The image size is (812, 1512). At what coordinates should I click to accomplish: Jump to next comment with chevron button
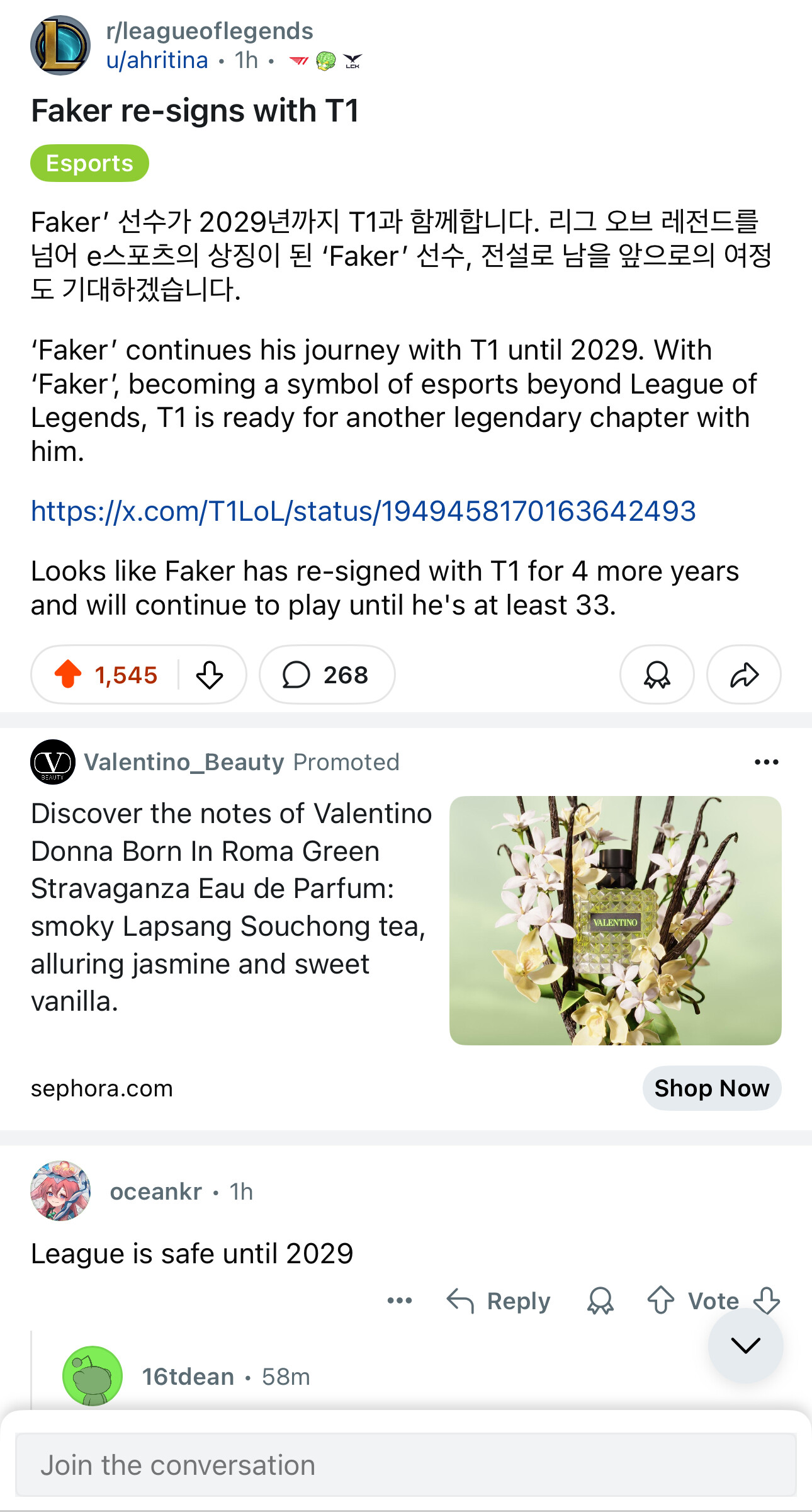[x=745, y=1345]
